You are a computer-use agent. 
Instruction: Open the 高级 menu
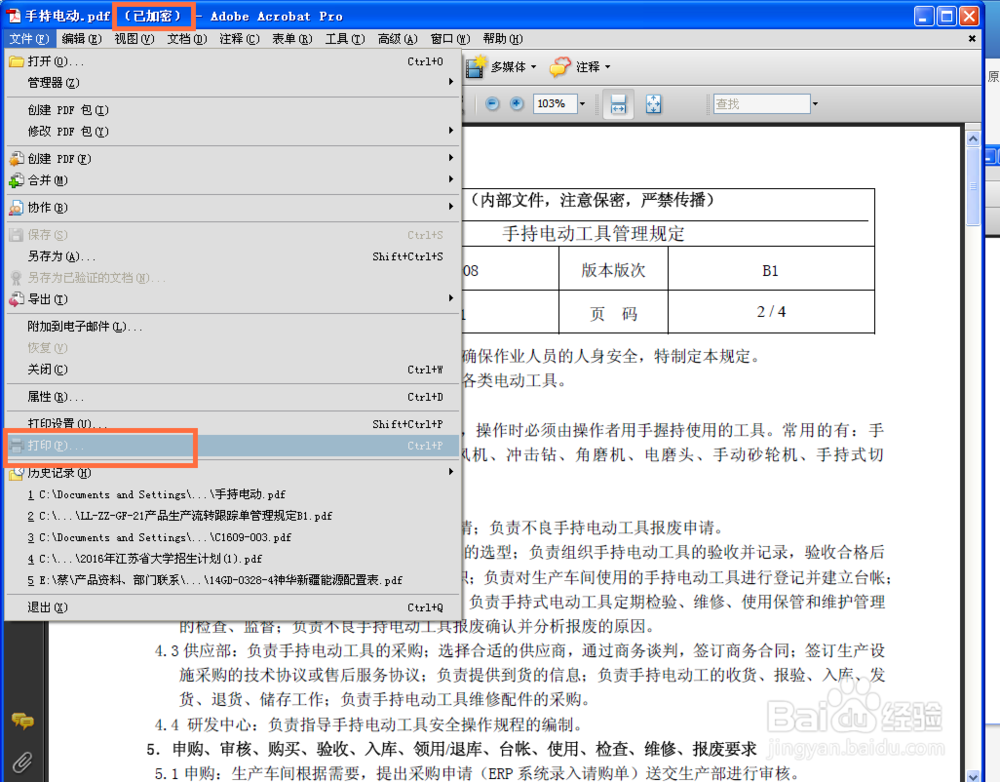[396, 39]
